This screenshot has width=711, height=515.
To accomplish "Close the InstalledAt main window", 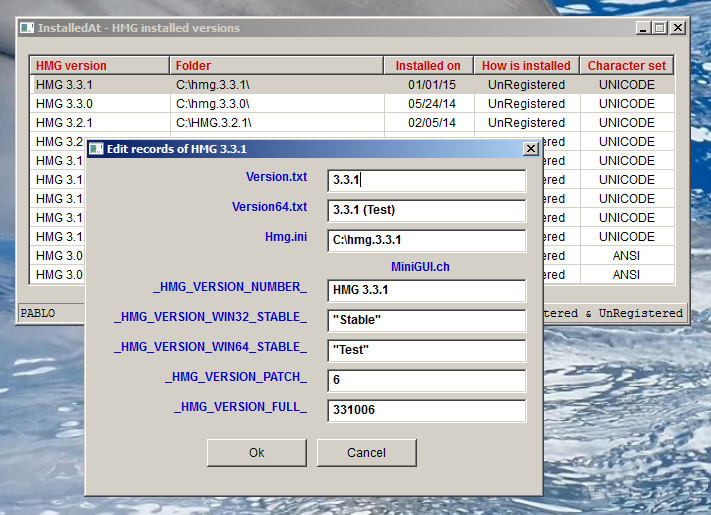I will click(x=678, y=28).
